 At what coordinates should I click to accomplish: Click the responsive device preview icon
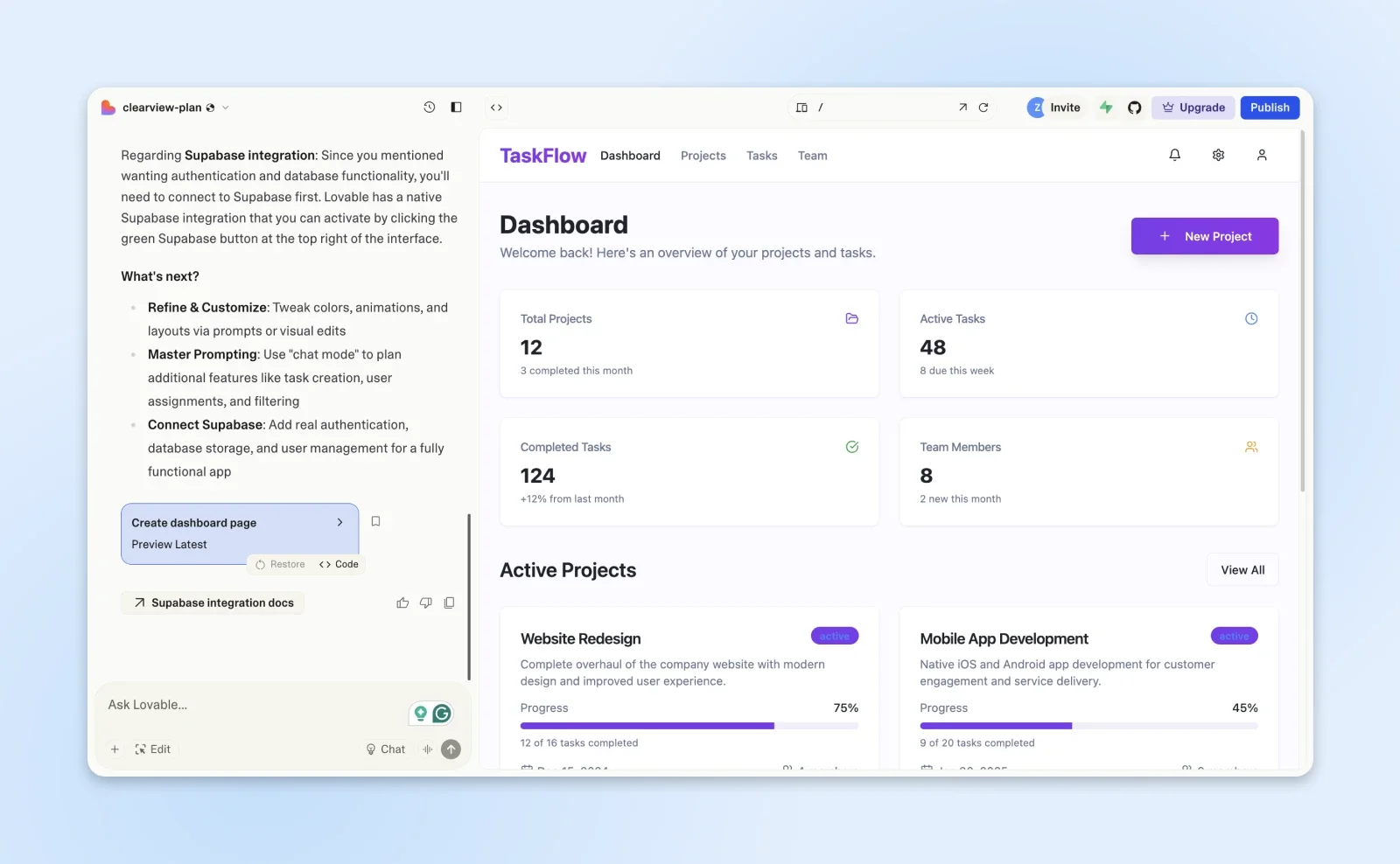coord(802,107)
